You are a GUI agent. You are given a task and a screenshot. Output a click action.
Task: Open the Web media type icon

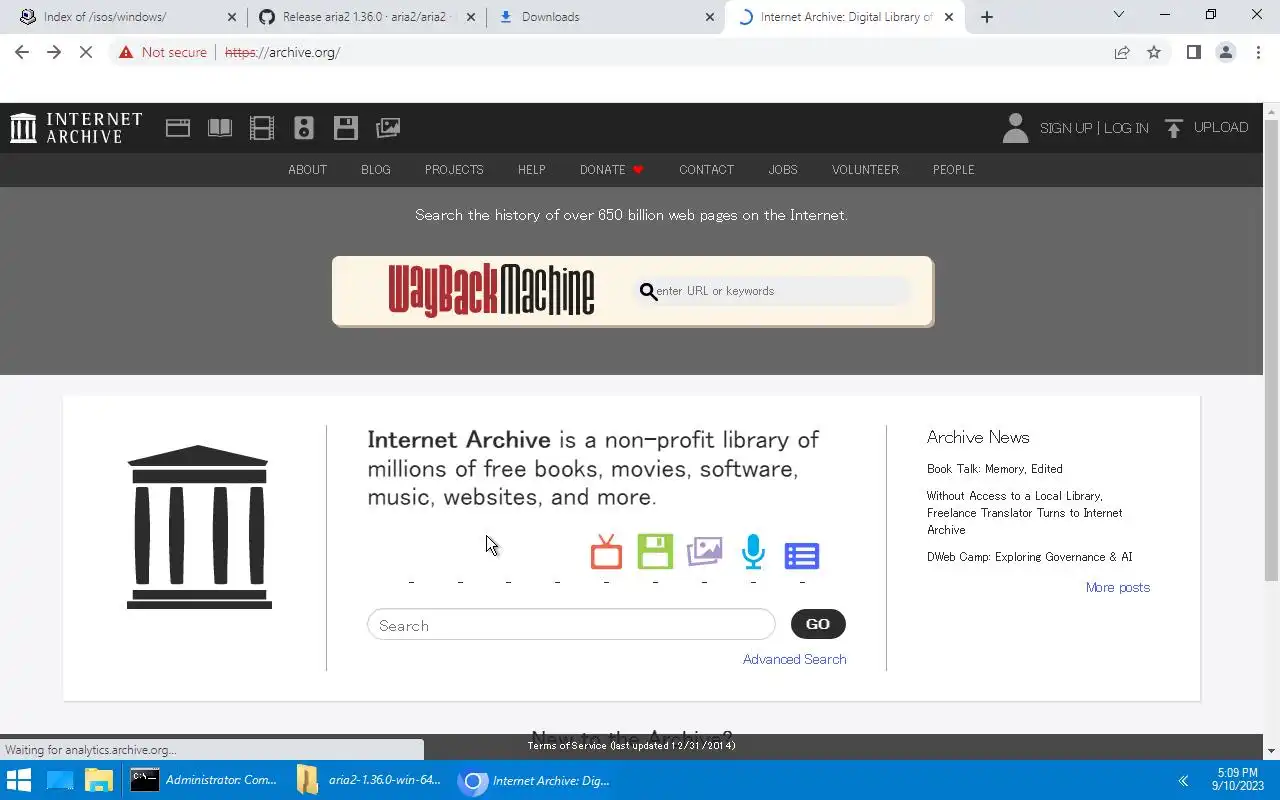178,128
